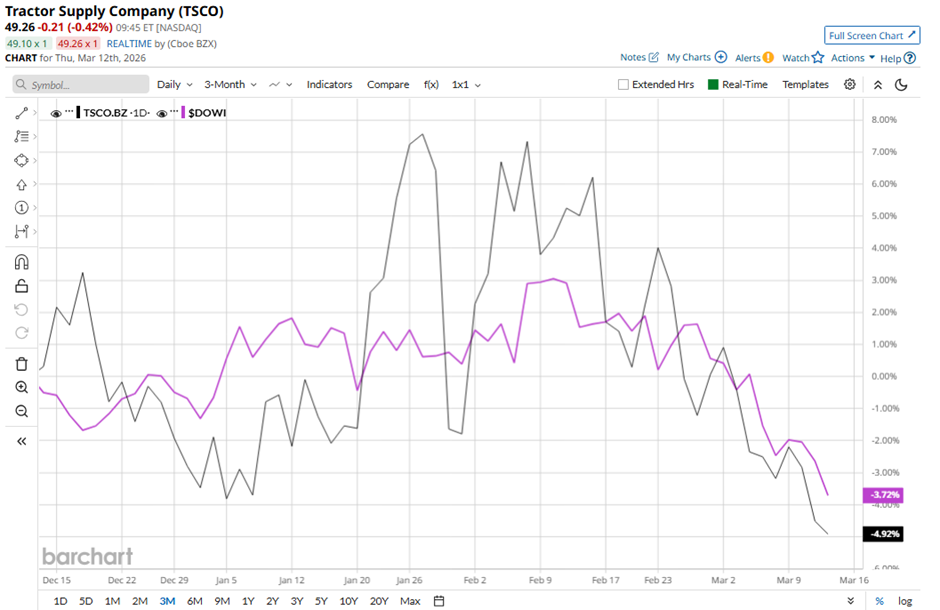
Task: Select the 3M range tab
Action: click(x=167, y=601)
